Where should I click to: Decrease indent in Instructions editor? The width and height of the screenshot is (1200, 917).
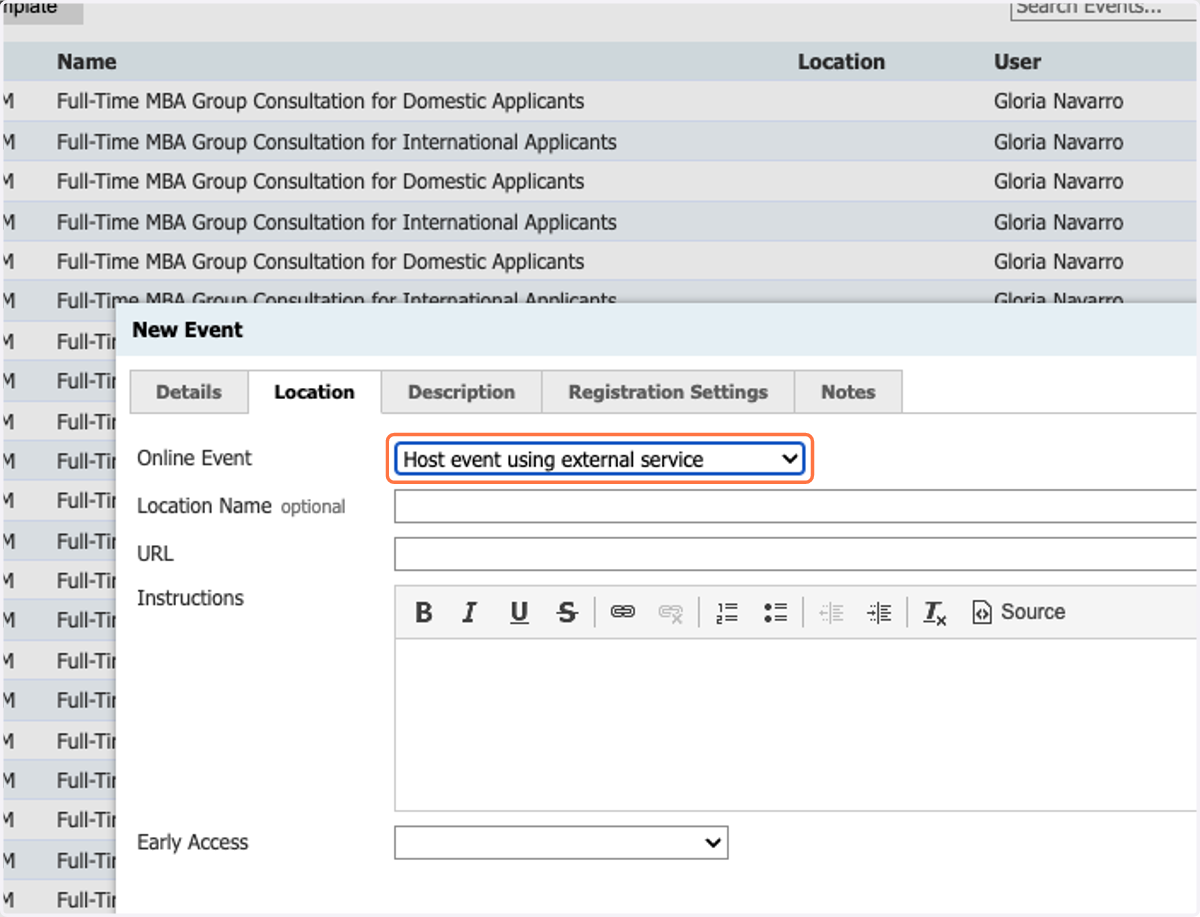pos(831,612)
